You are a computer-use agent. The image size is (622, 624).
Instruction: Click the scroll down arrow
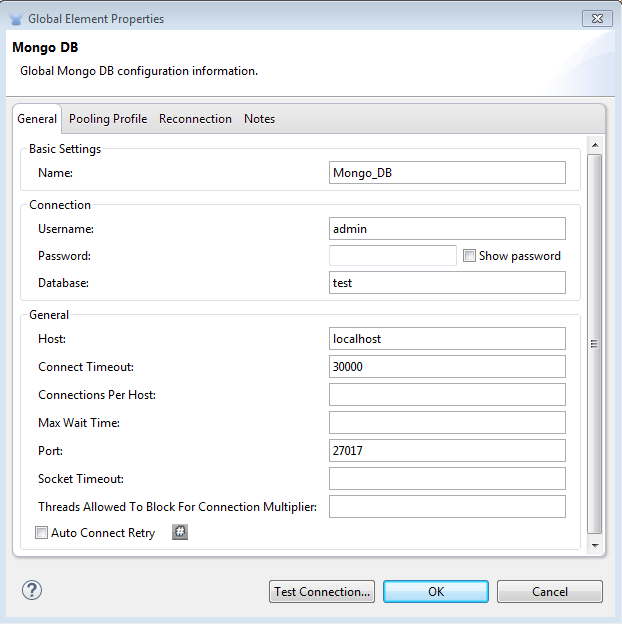pyautogui.click(x=595, y=545)
